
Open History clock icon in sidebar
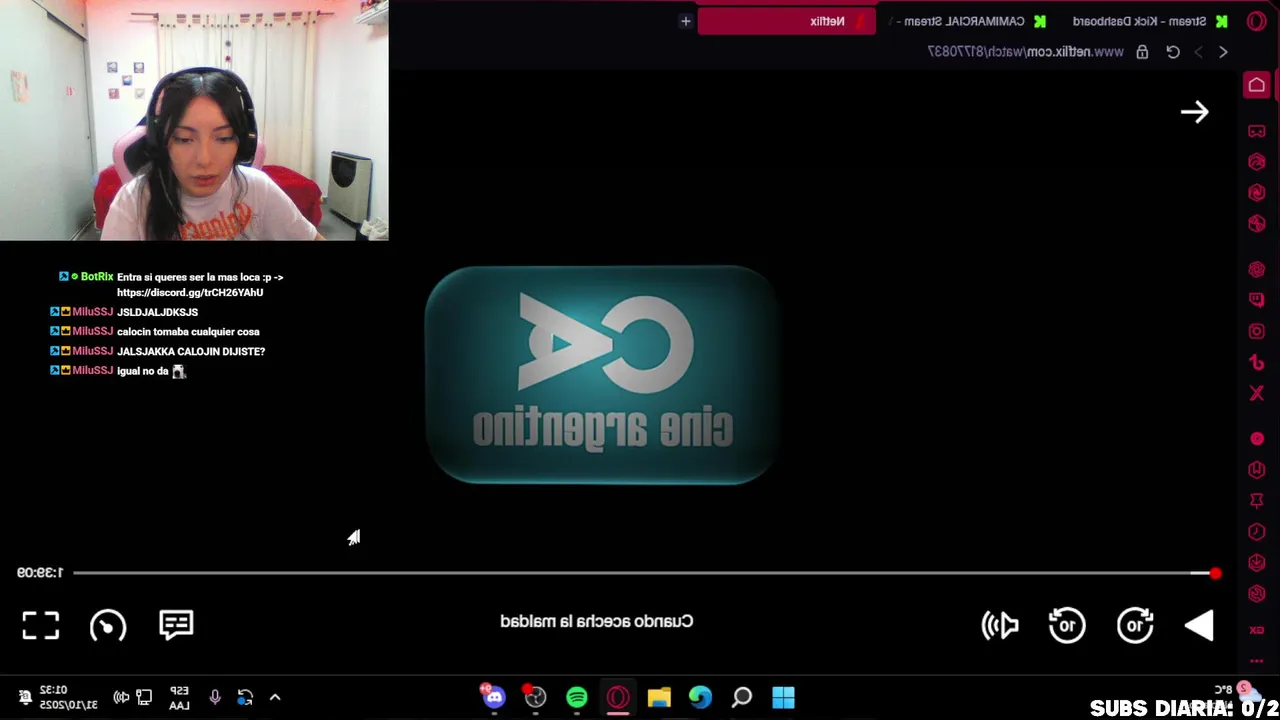coord(1257,532)
